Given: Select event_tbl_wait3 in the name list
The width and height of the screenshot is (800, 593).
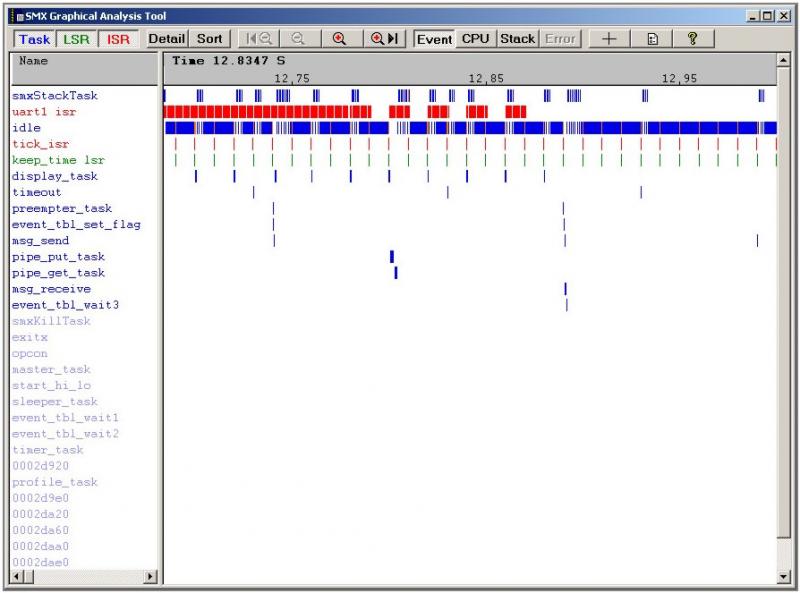Looking at the screenshot, I should [65, 305].
